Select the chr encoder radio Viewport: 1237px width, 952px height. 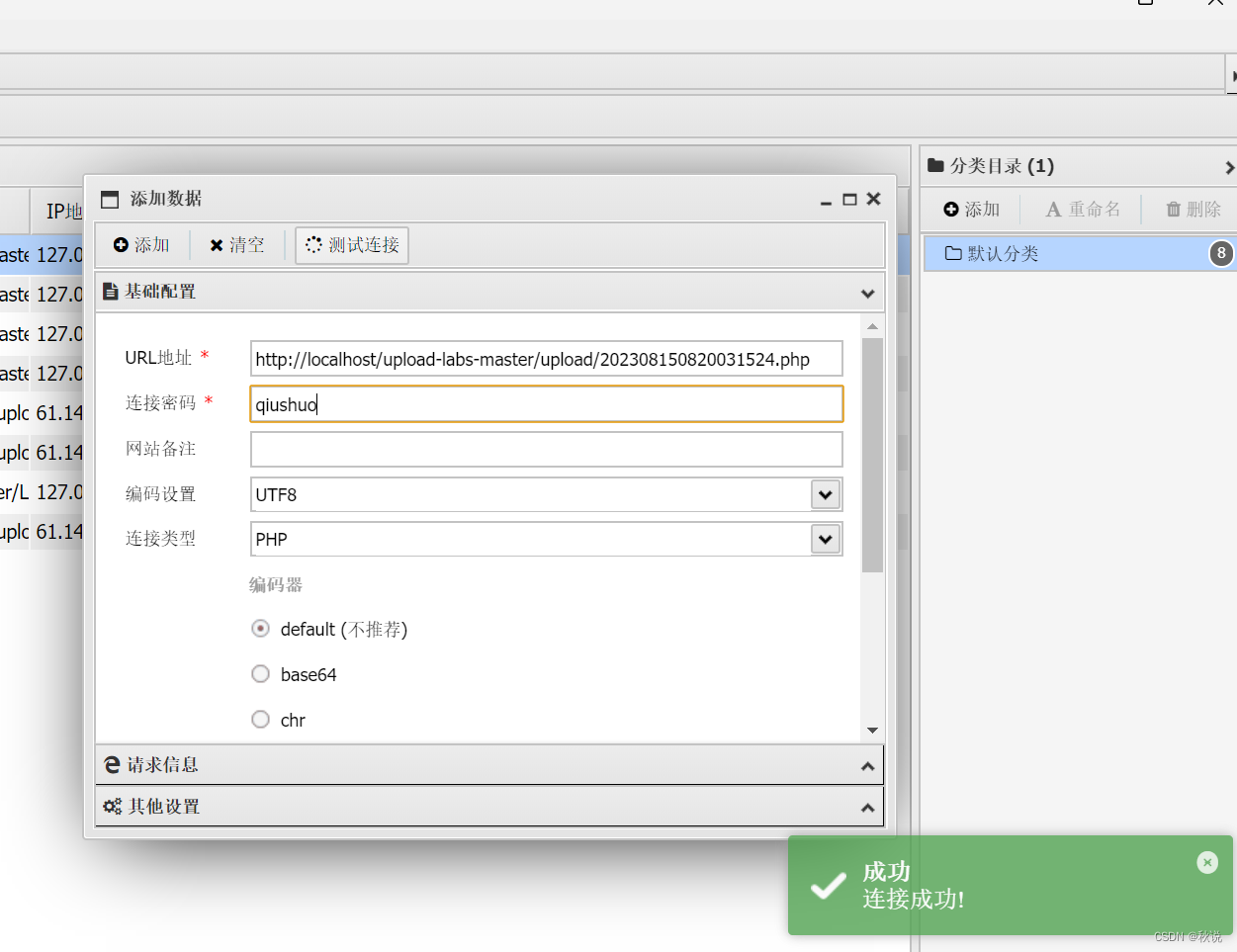click(260, 720)
